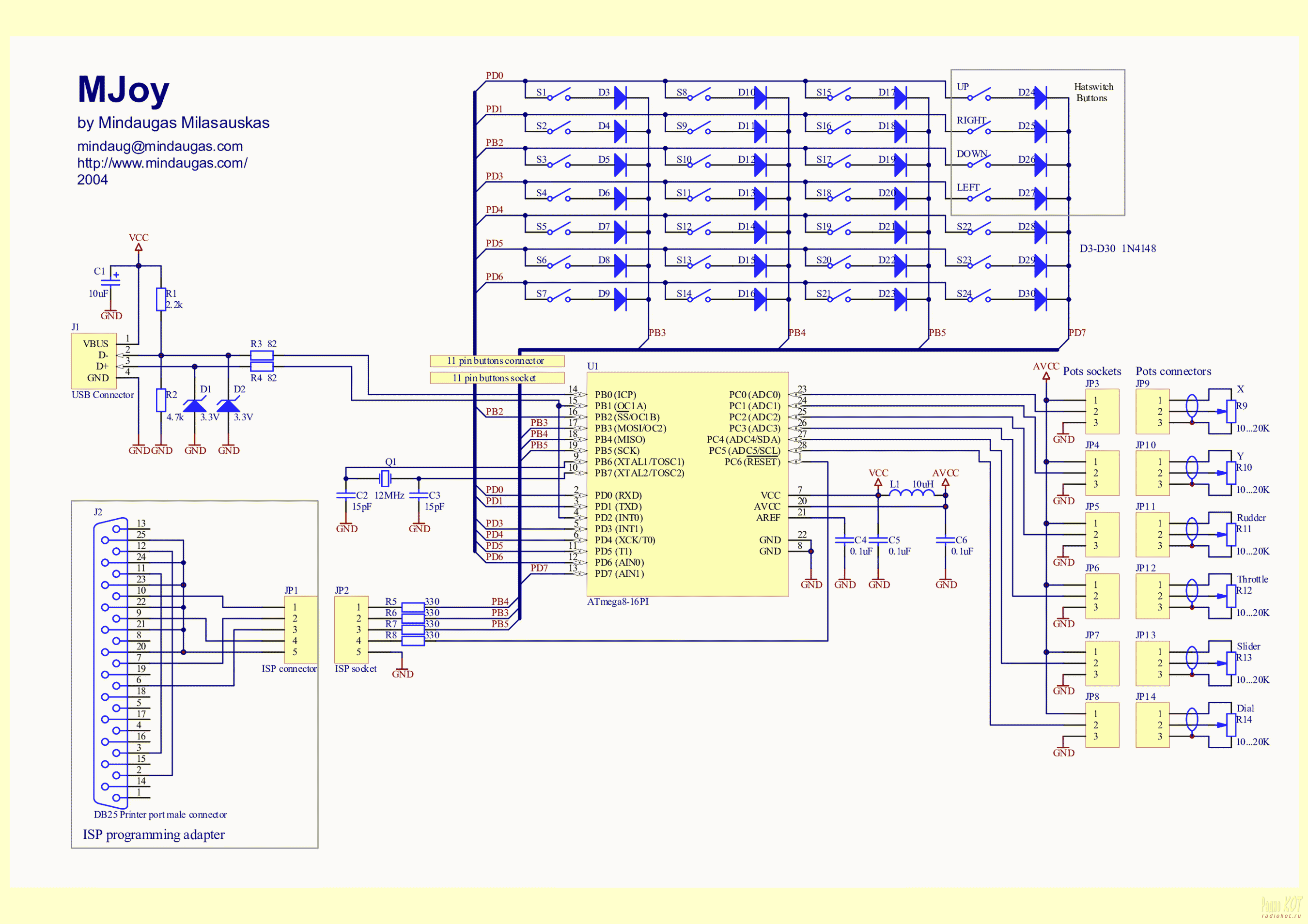Viewport: 1308px width, 924px height.
Task: Click the D3 diode symbol
Action: [x=621, y=98]
